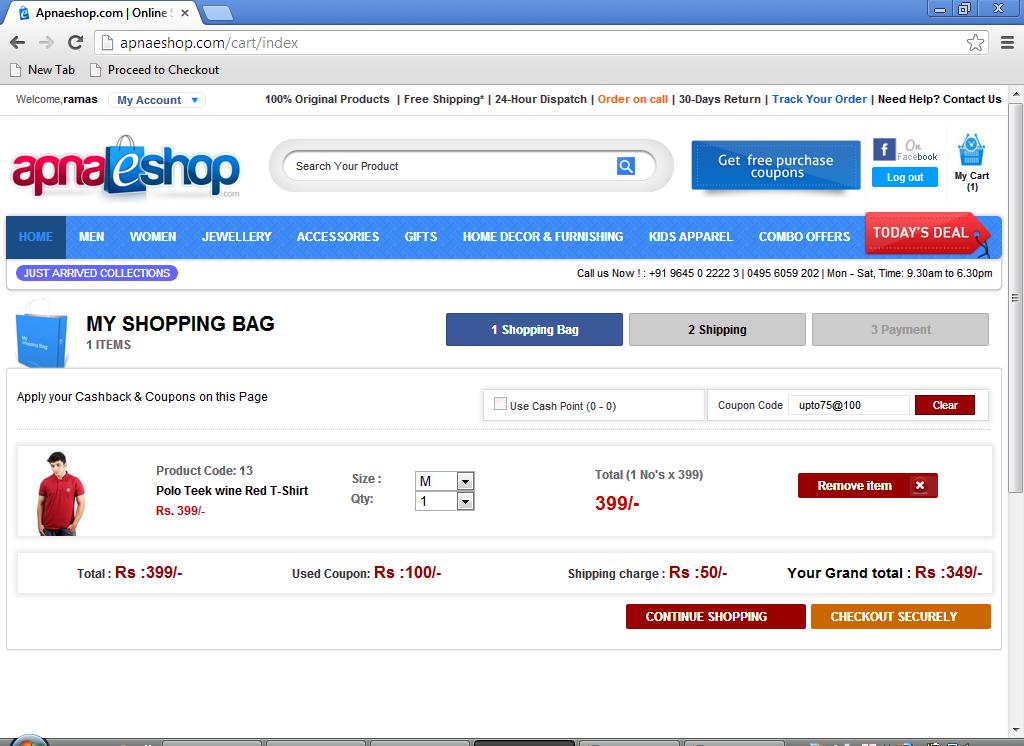
Task: Click the Order on call link
Action: click(632, 99)
